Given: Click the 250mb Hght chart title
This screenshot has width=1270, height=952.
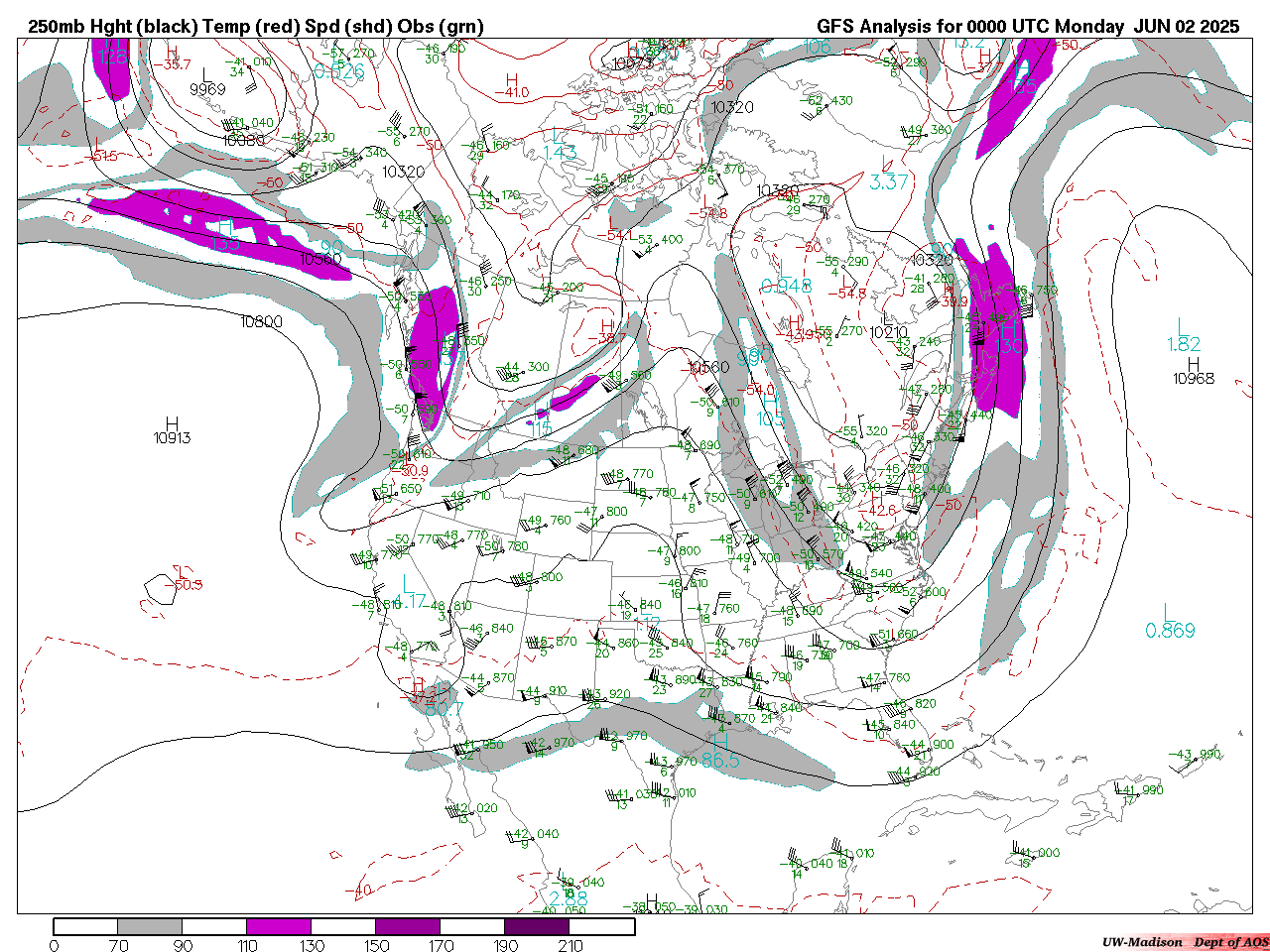Looking at the screenshot, I should pyautogui.click(x=255, y=27).
